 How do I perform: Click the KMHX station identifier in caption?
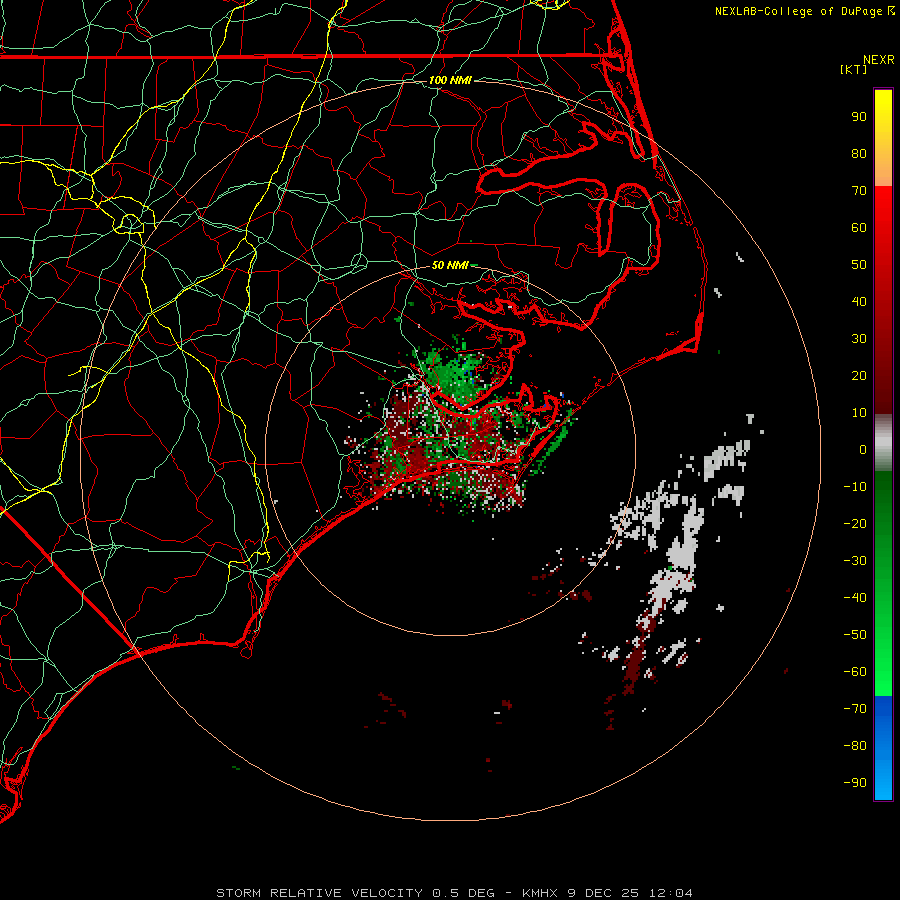539,893
